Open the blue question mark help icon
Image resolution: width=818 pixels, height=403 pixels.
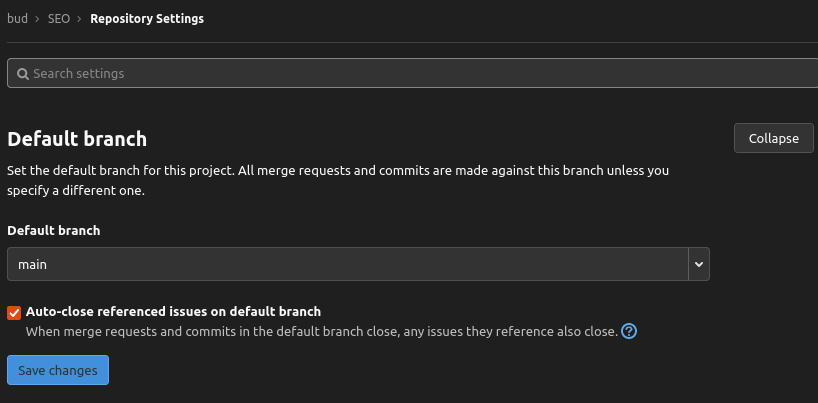629,331
